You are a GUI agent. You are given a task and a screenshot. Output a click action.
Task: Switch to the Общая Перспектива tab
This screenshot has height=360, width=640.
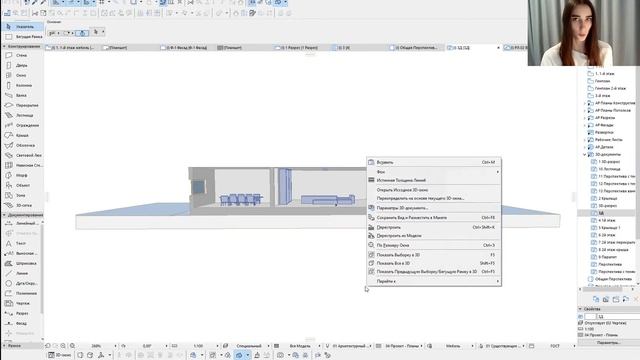pos(416,48)
